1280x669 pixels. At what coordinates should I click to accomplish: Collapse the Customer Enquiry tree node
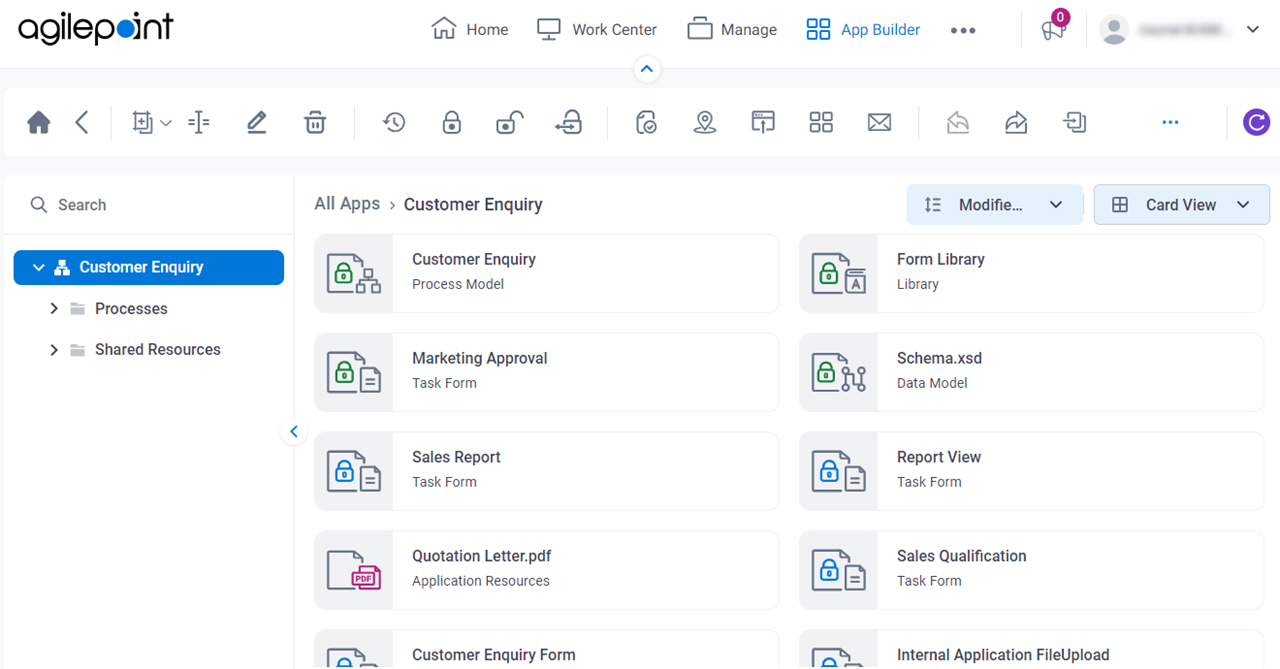(x=39, y=267)
